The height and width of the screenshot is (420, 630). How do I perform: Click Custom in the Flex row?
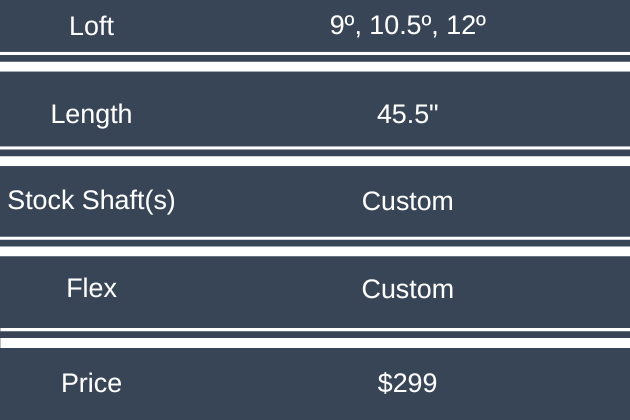(407, 289)
